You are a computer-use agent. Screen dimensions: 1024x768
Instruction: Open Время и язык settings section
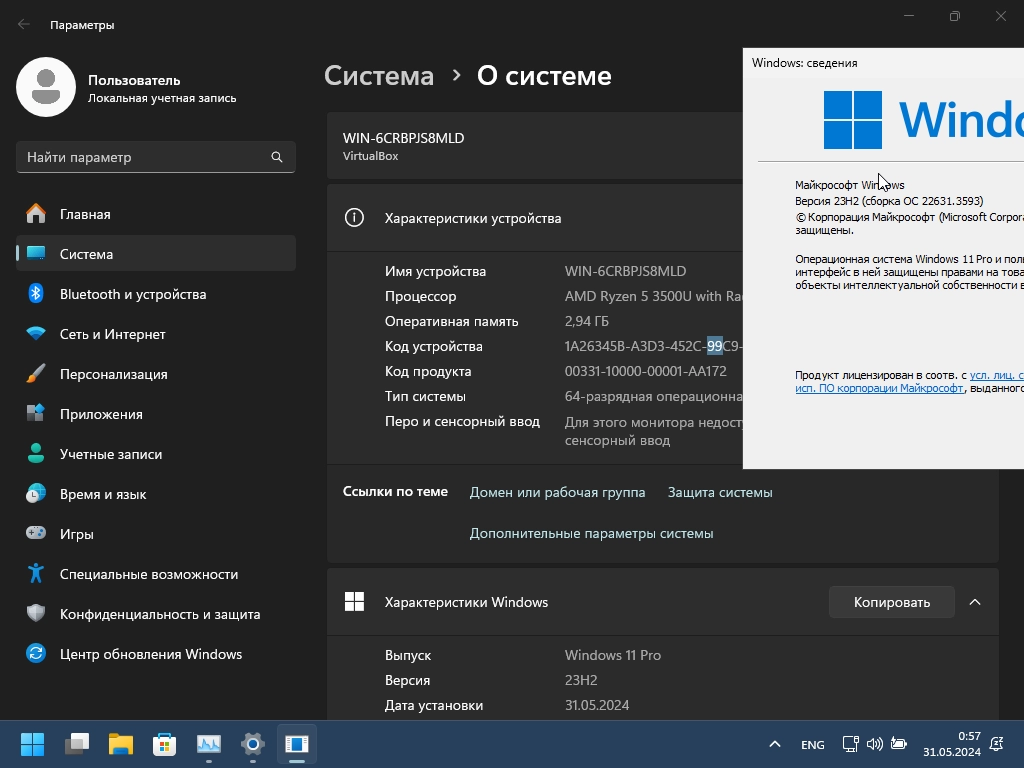point(103,494)
